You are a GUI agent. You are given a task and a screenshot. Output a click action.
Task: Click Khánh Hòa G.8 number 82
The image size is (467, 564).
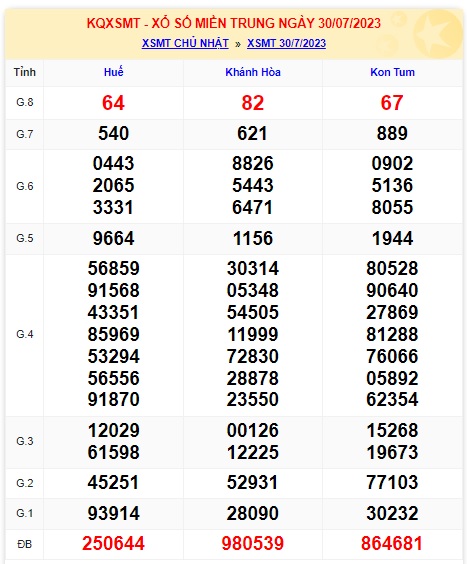(x=253, y=103)
